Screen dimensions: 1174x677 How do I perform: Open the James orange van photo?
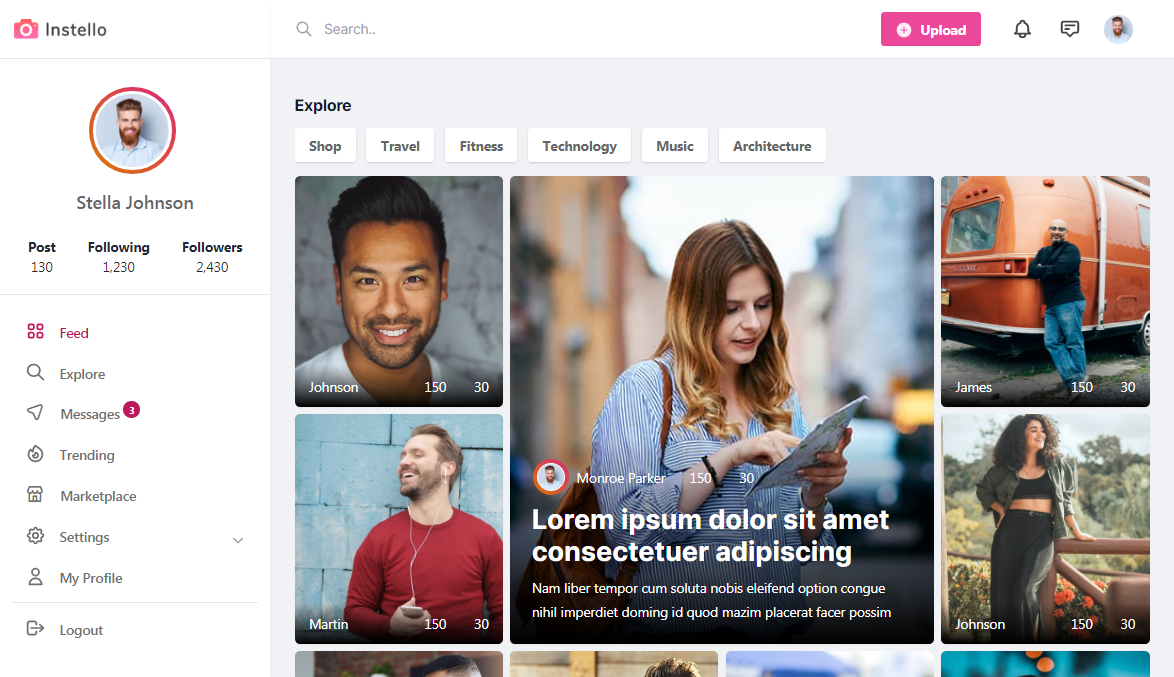coord(1045,291)
